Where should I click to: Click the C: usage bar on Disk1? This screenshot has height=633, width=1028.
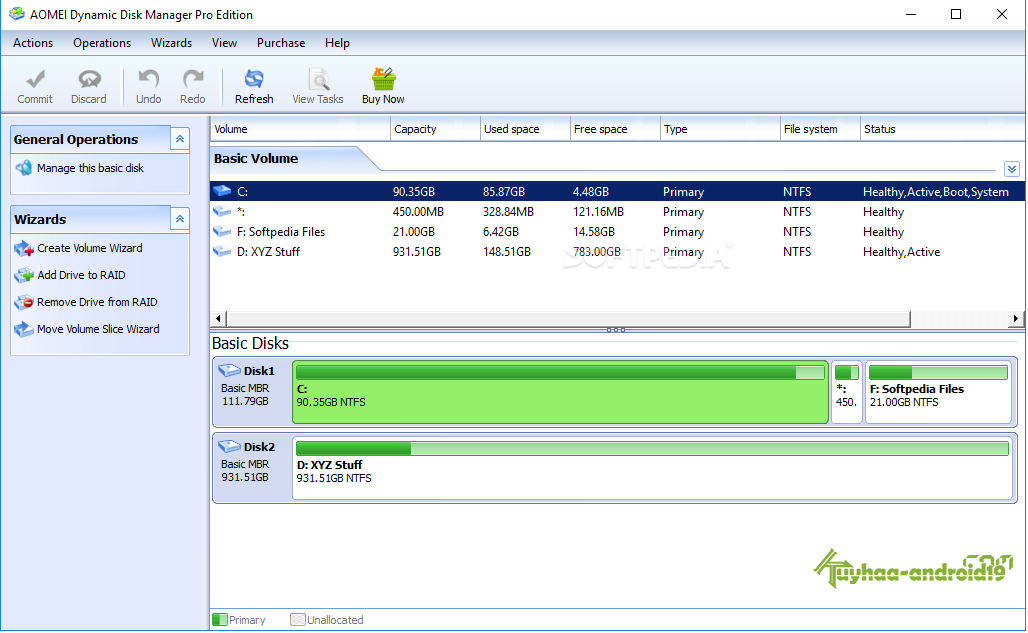560,373
